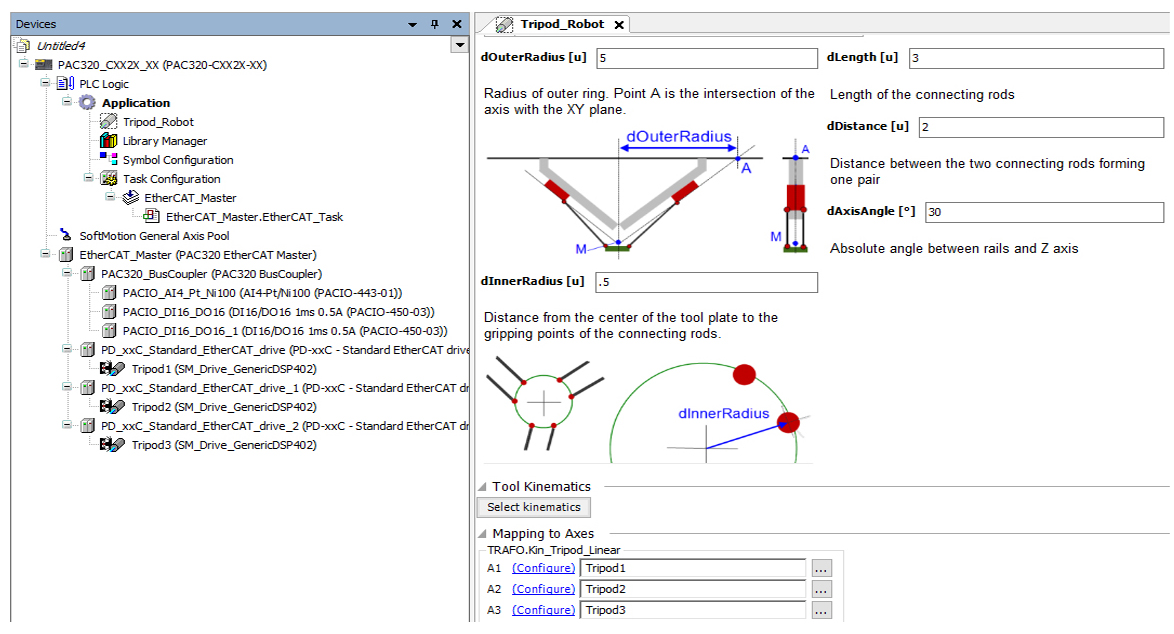Click the Select kinematics button
Screen dimensions: 1174x634
533,507
